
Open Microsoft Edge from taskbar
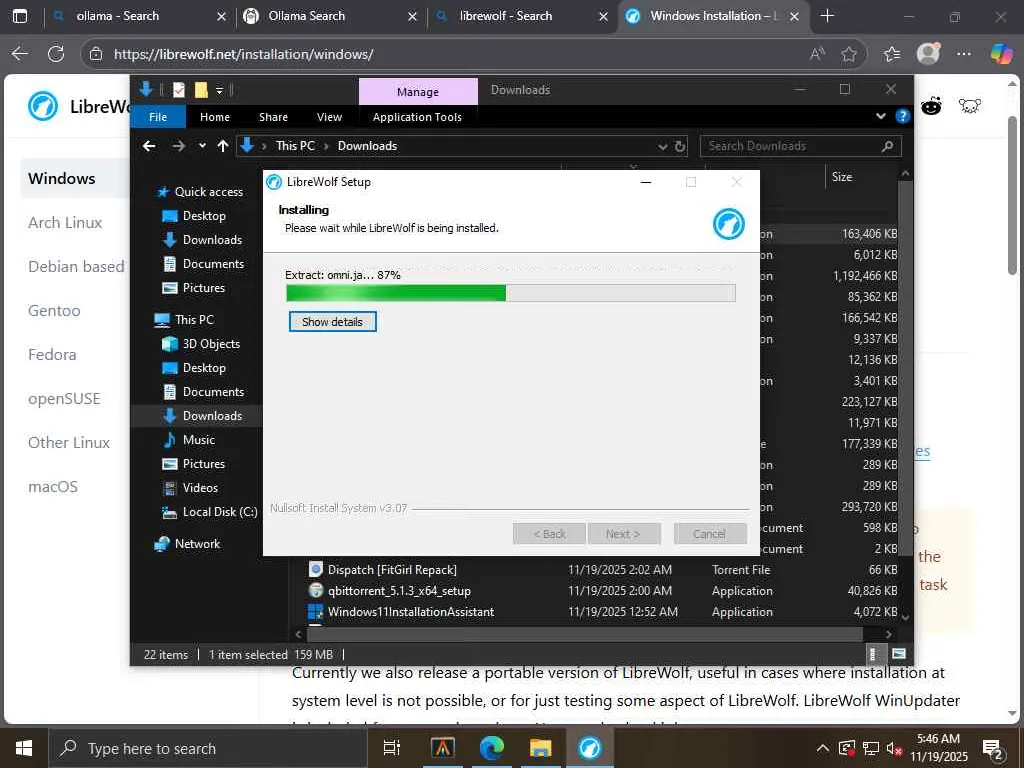(491, 748)
